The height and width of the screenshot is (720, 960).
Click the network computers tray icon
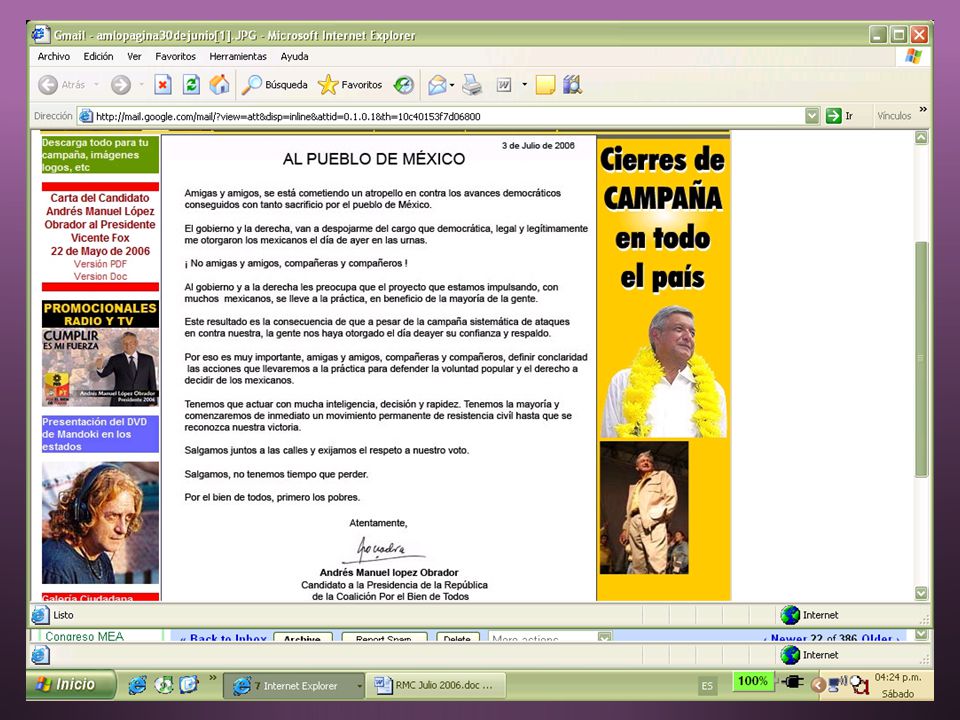point(837,683)
